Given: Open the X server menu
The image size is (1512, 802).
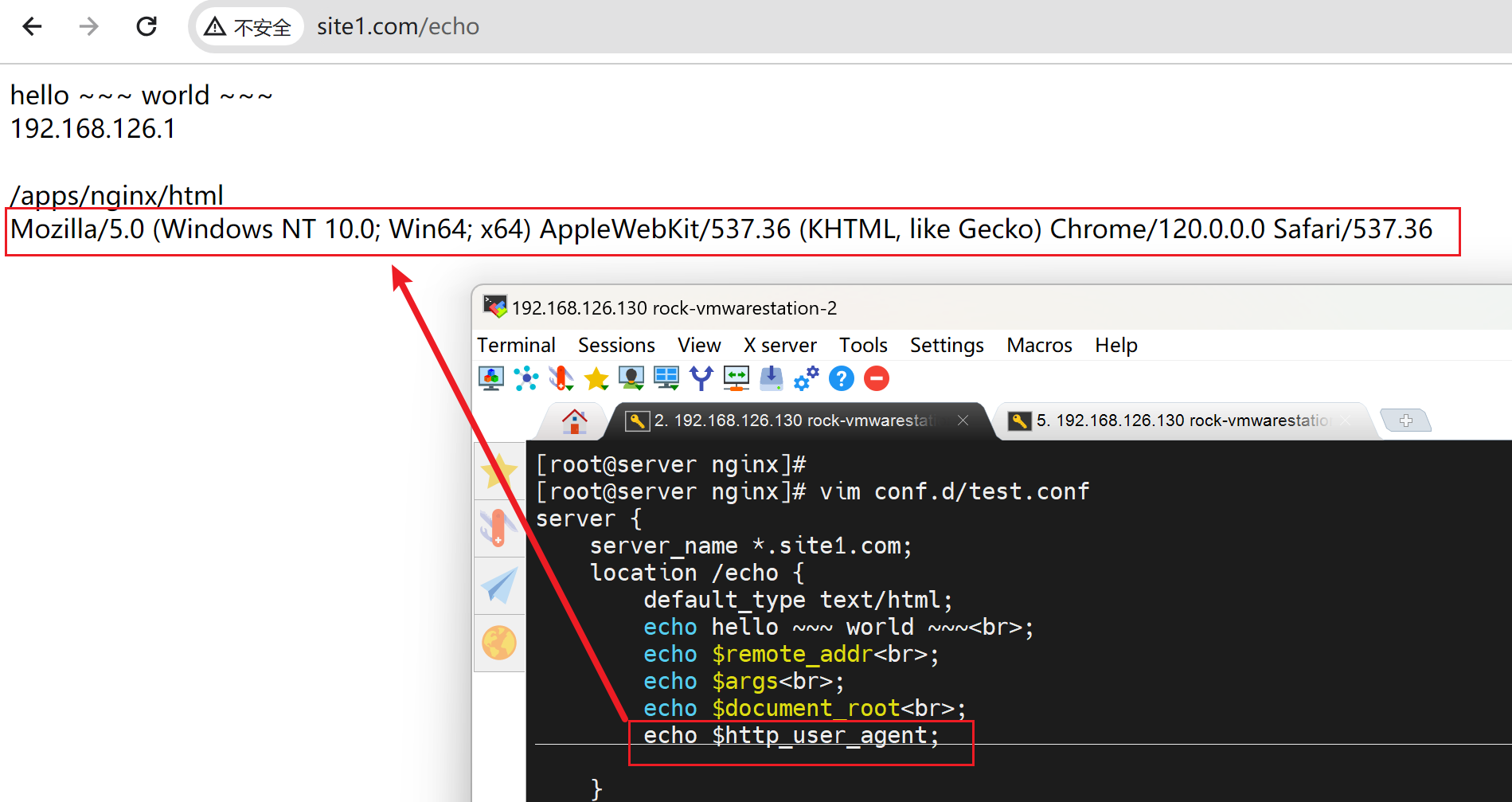Looking at the screenshot, I should [x=779, y=345].
